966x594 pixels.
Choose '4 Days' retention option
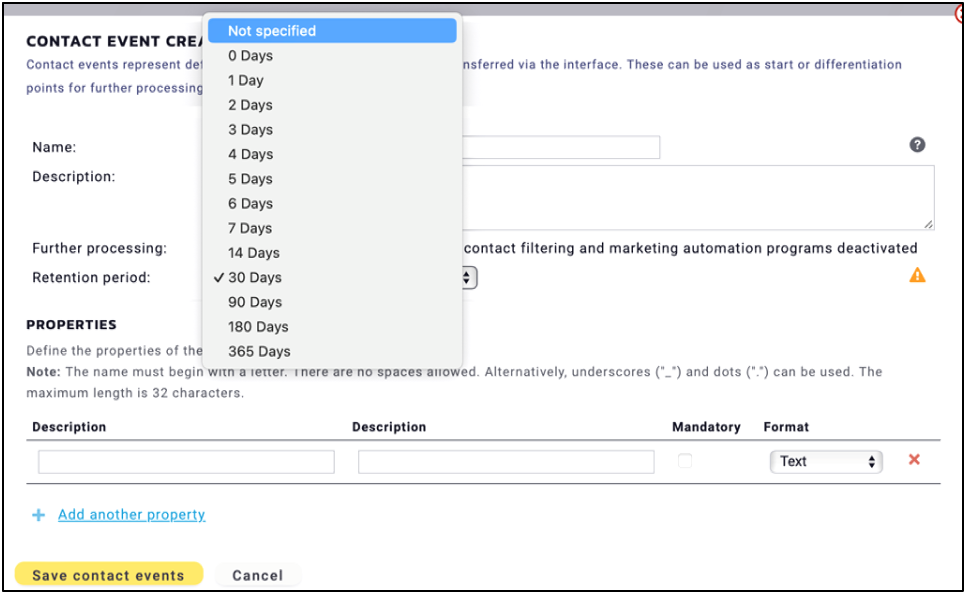(x=332, y=154)
